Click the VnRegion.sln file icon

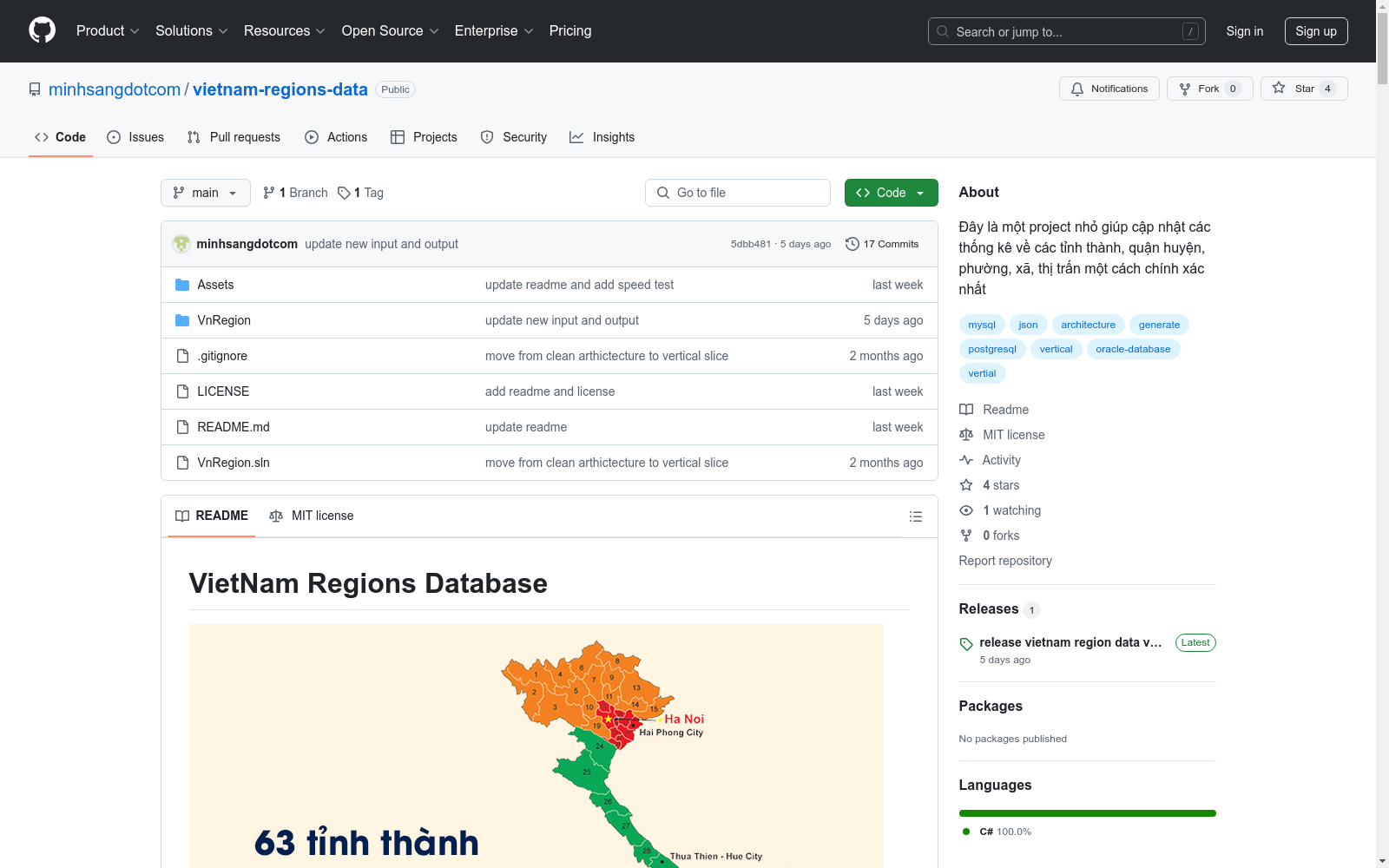(182, 463)
